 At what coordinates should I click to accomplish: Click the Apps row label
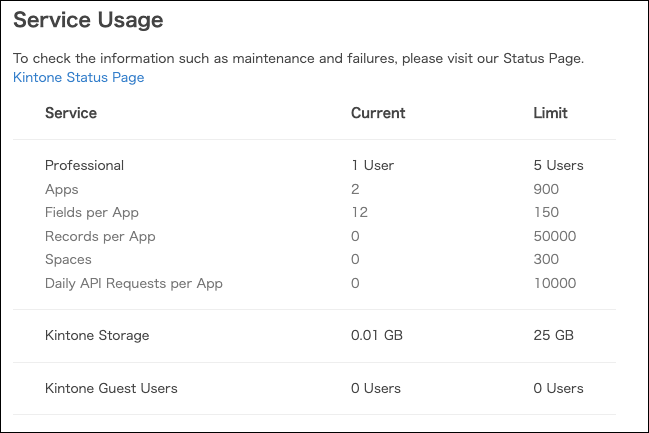tap(62, 189)
